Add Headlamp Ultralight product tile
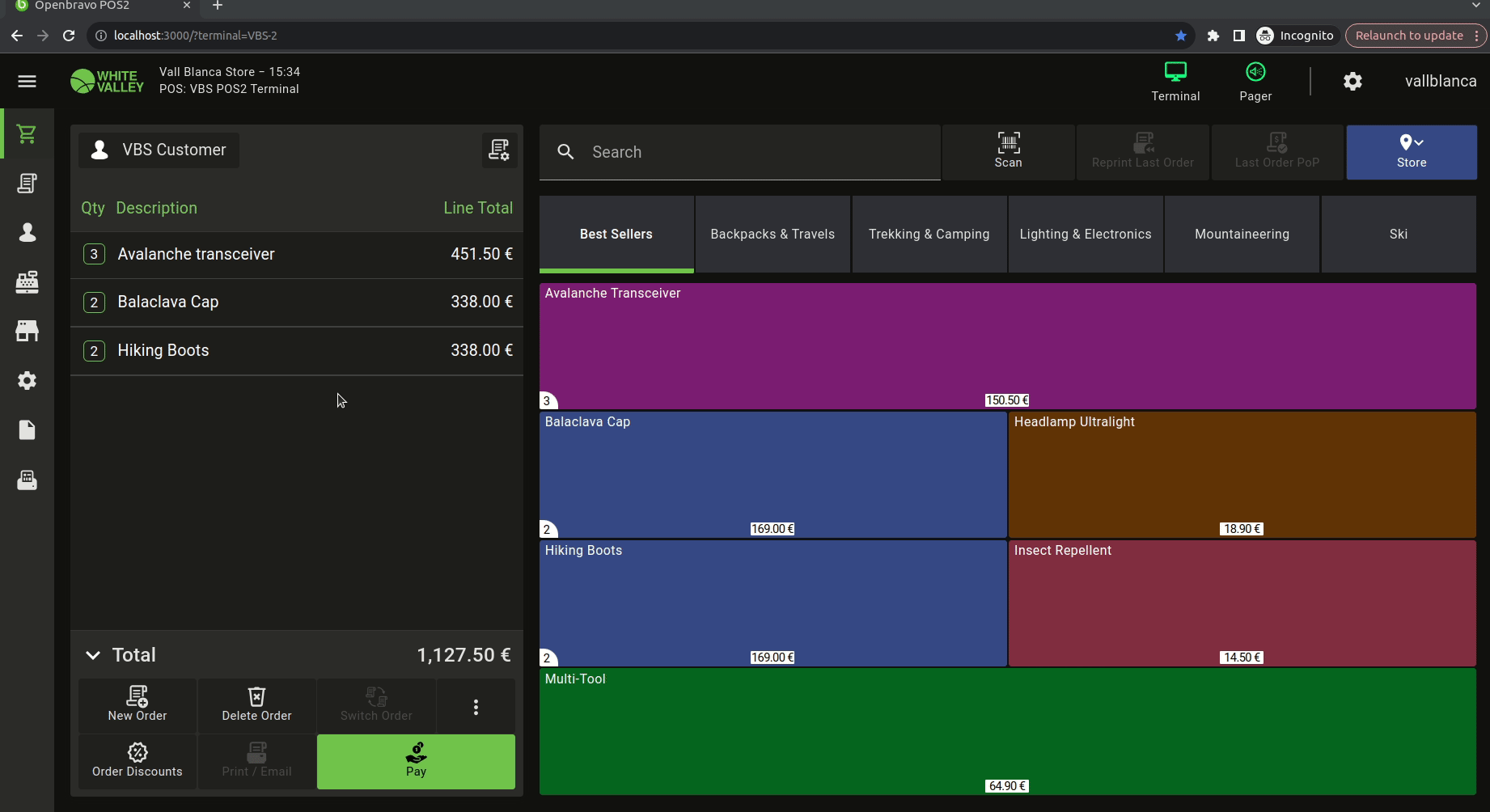1490x812 pixels. tap(1242, 475)
